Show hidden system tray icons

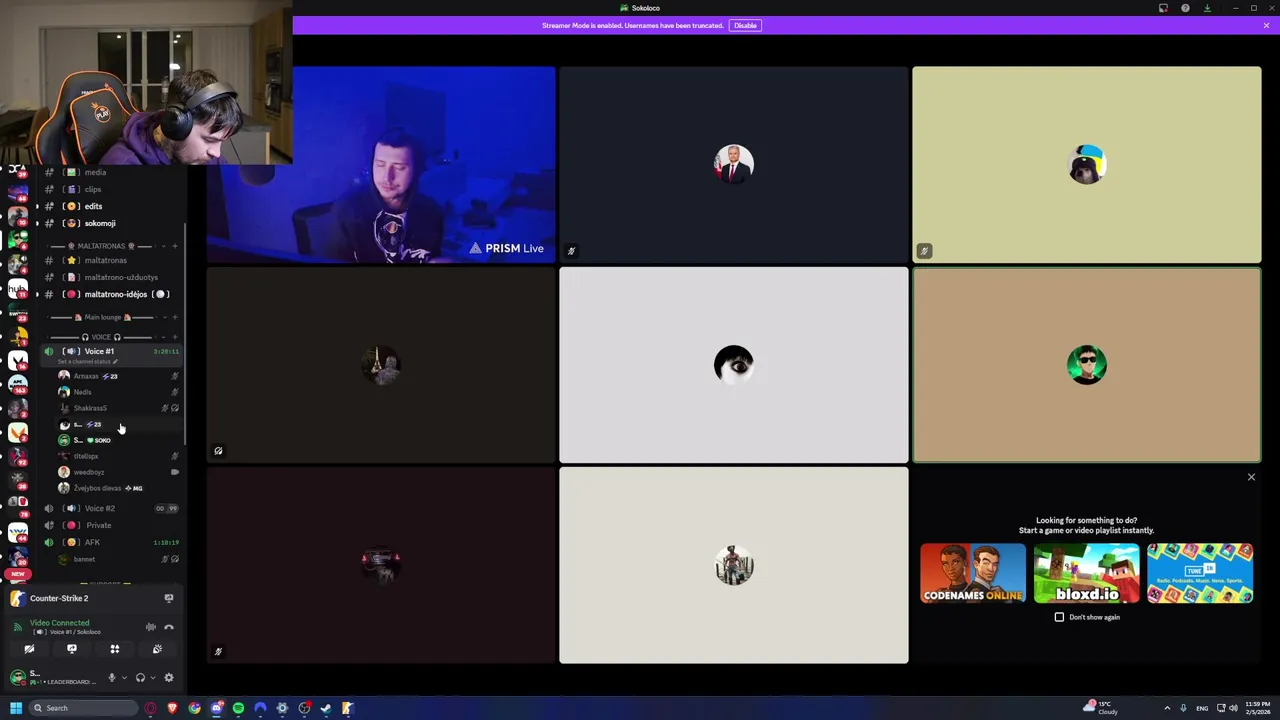click(x=1167, y=708)
